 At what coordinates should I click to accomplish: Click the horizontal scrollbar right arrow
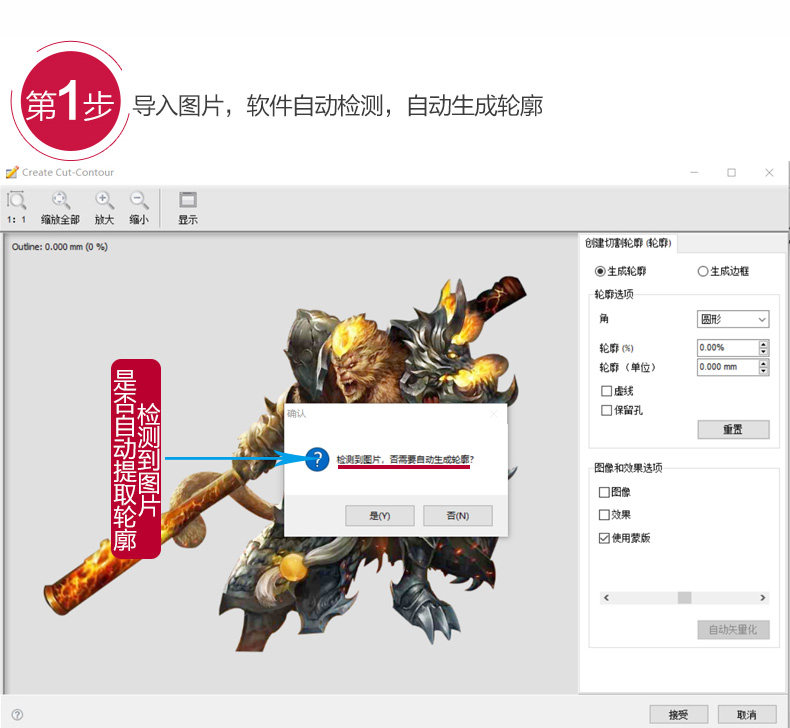point(763,598)
